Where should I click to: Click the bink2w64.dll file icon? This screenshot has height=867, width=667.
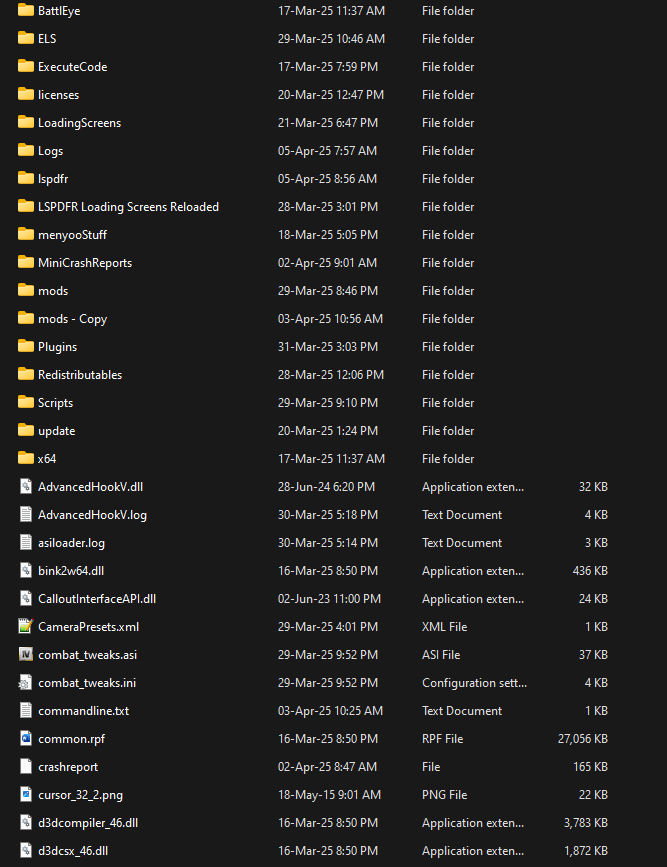tap(25, 571)
